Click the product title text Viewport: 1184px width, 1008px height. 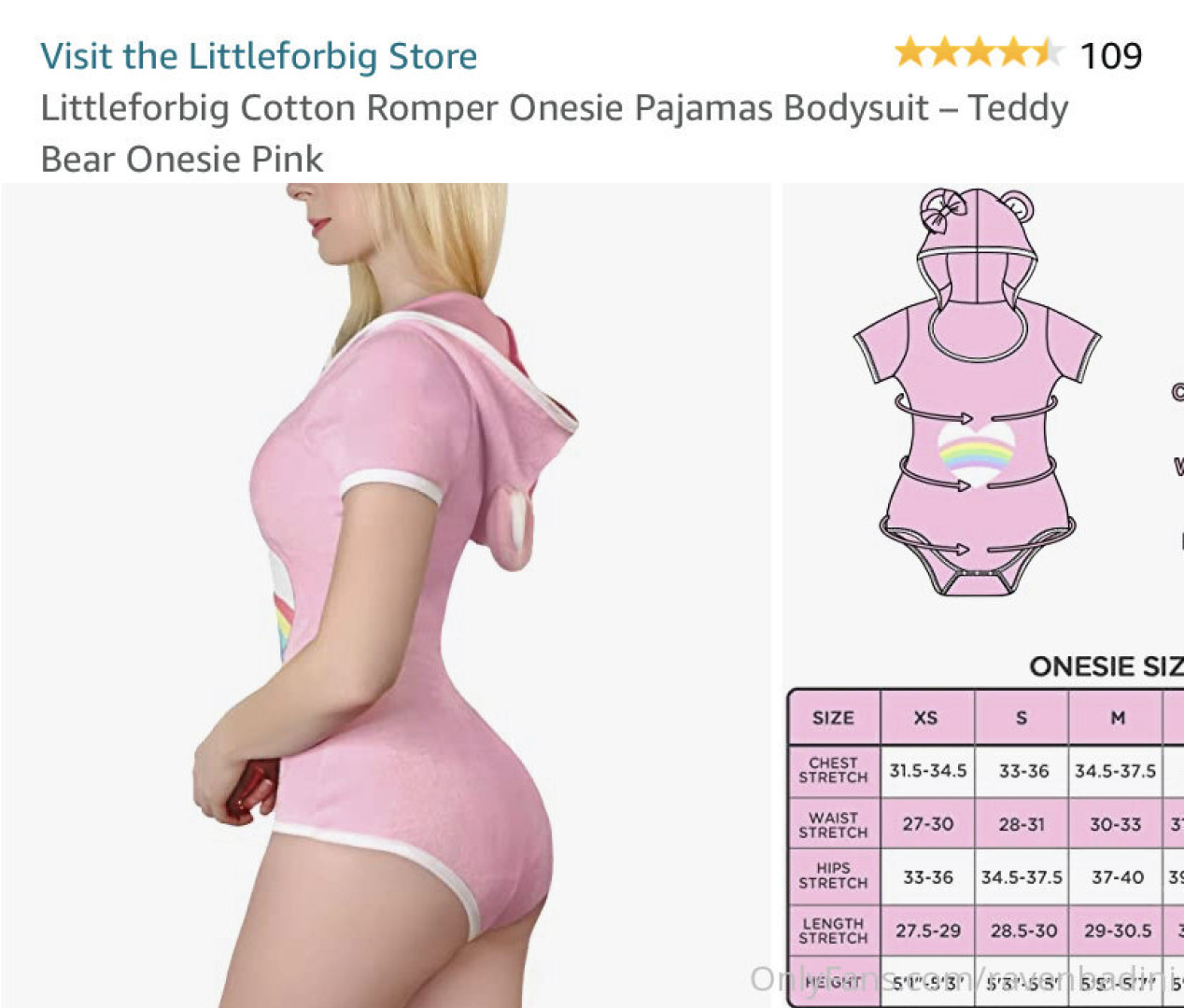pos(555,133)
